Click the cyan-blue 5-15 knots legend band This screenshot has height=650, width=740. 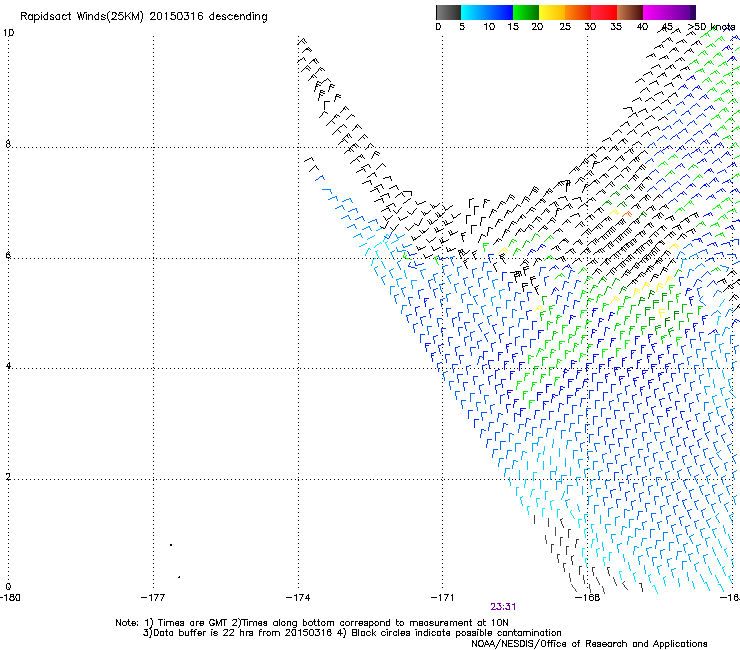(x=487, y=12)
